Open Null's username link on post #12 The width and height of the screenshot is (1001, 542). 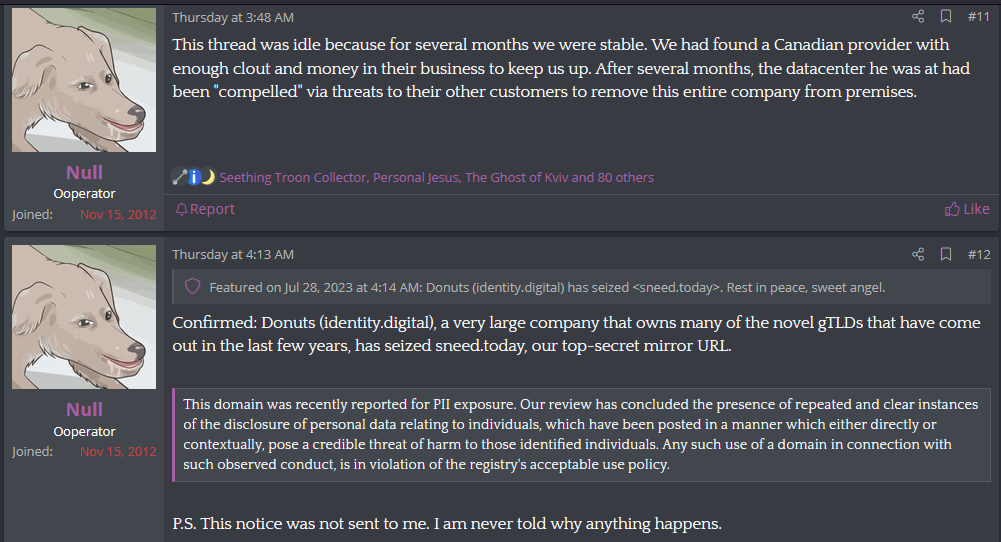tap(84, 409)
